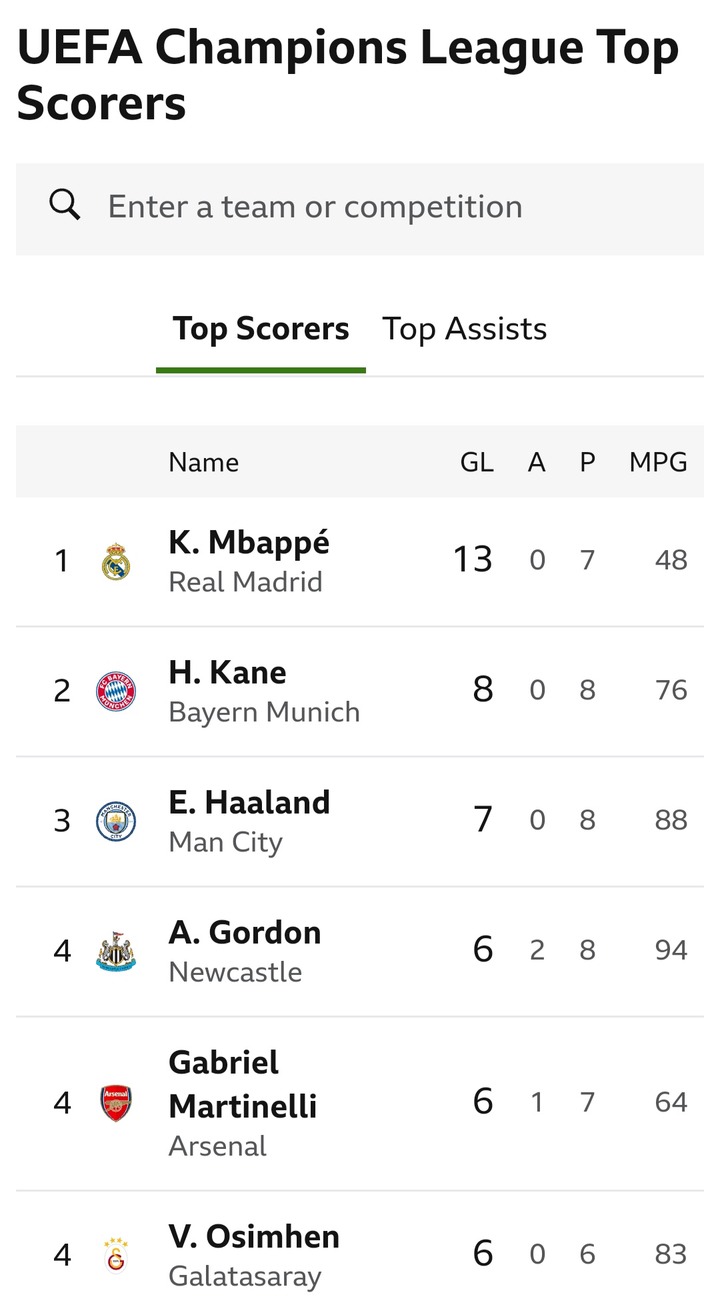Select Gabriel Martinelli player name
The width and height of the screenshot is (720, 1299).
pyautogui.click(x=243, y=1084)
